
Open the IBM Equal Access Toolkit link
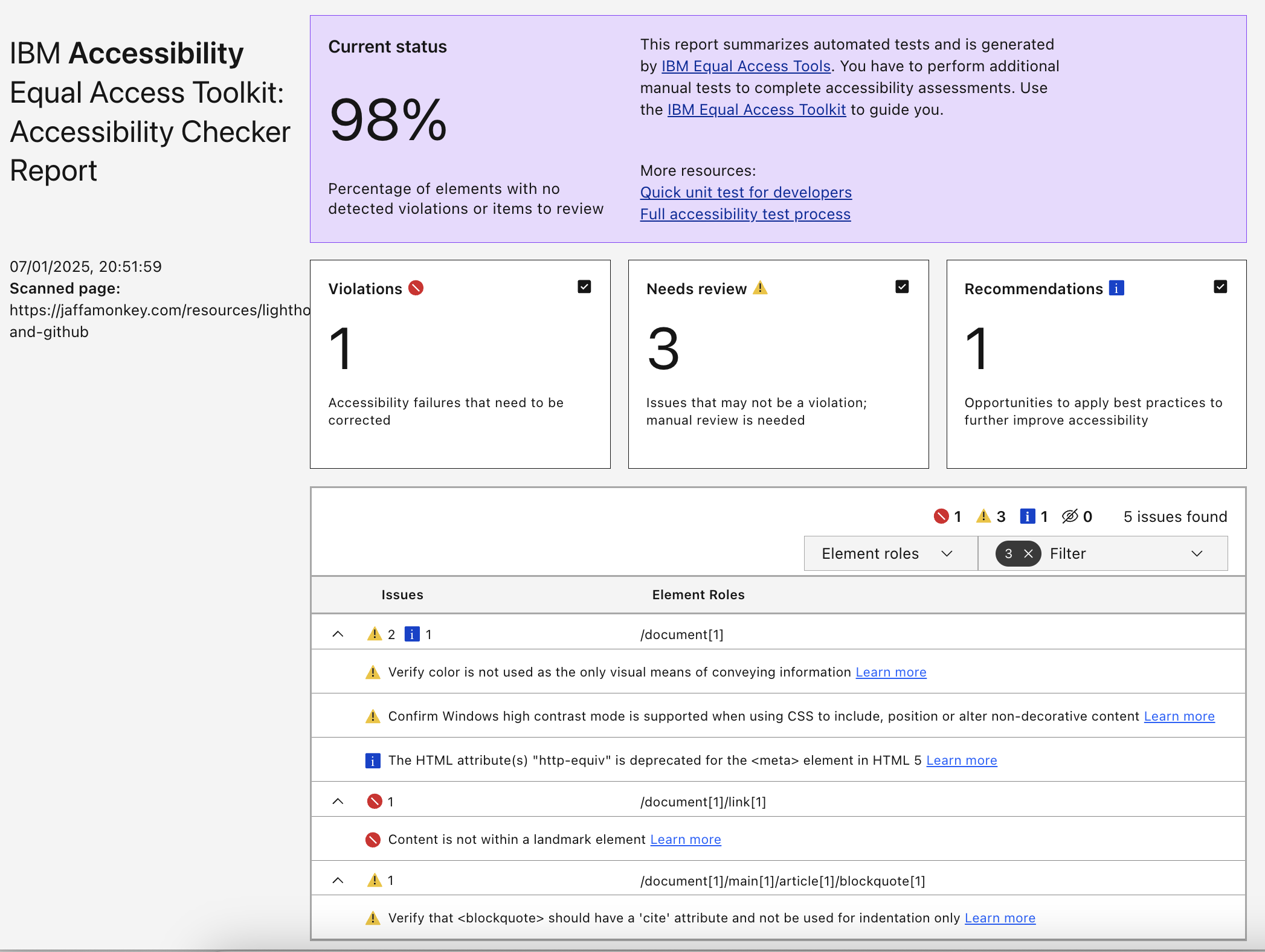click(x=756, y=109)
